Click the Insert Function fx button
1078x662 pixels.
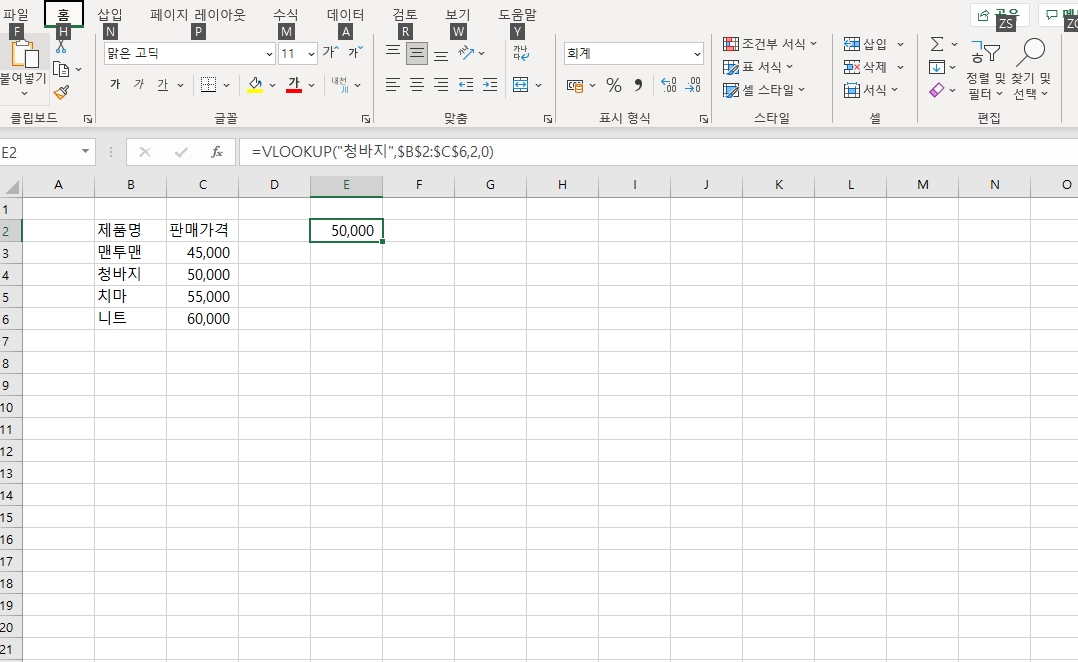(217, 152)
